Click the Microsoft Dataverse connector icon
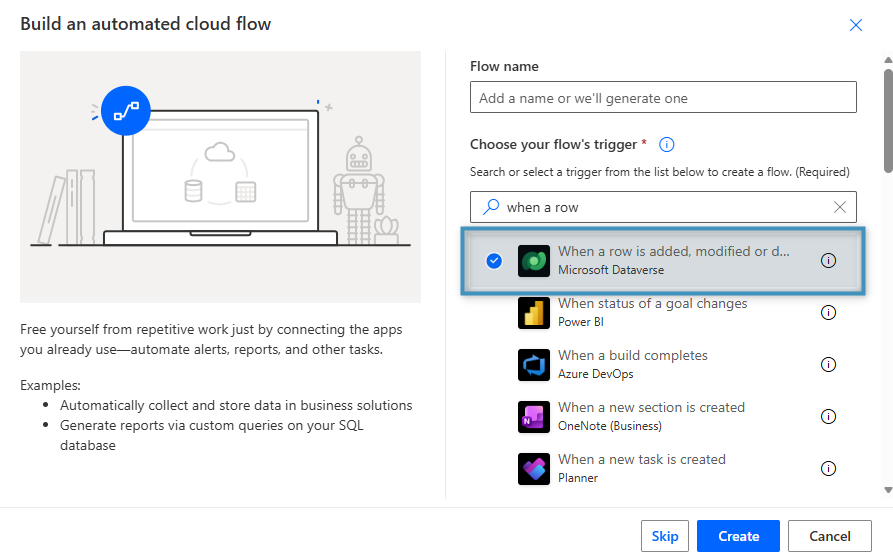 coord(534,261)
